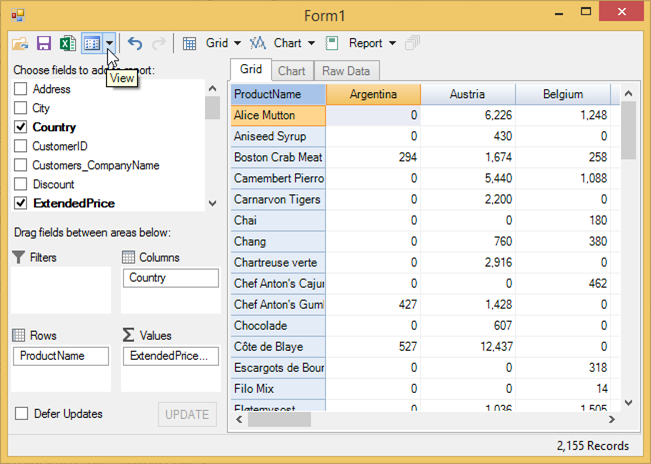
Task: Click the Undo arrow icon
Action: tap(135, 44)
